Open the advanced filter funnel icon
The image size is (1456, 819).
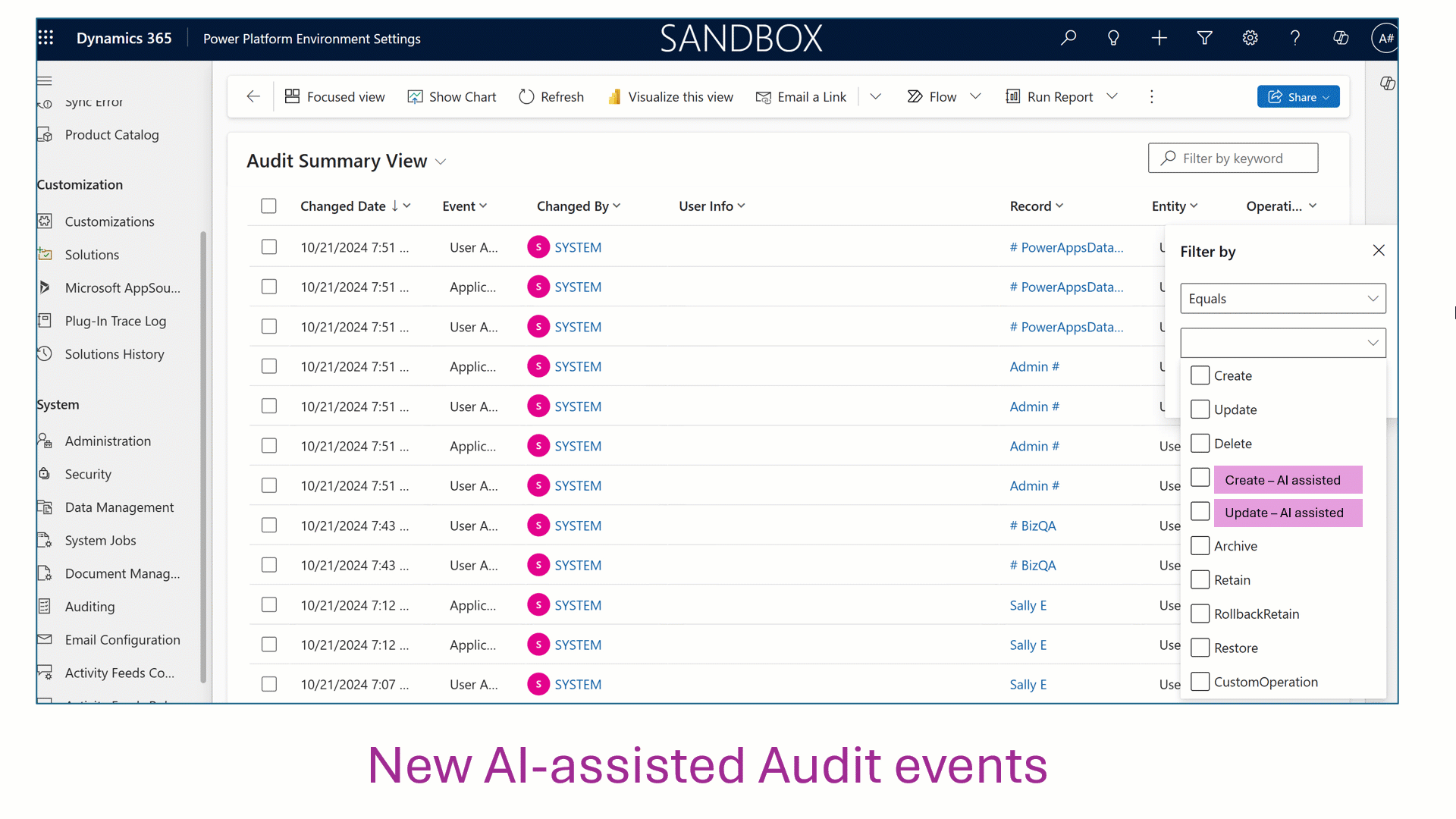(1204, 38)
